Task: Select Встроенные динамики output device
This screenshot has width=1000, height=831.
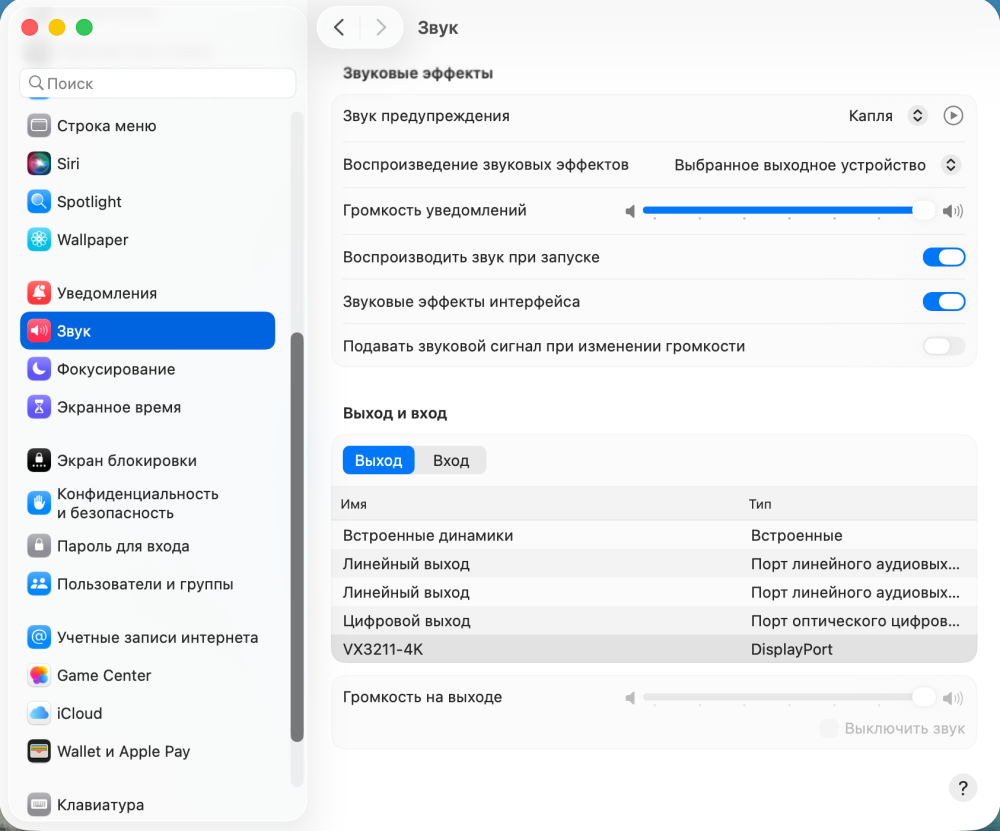Action: click(654, 536)
